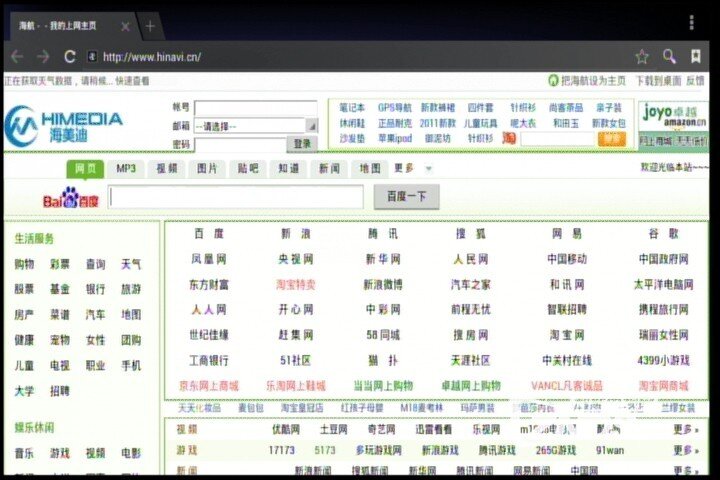Open the 淘宝特卖 link
Image resolution: width=720 pixels, height=480 pixels.
pyautogui.click(x=296, y=285)
